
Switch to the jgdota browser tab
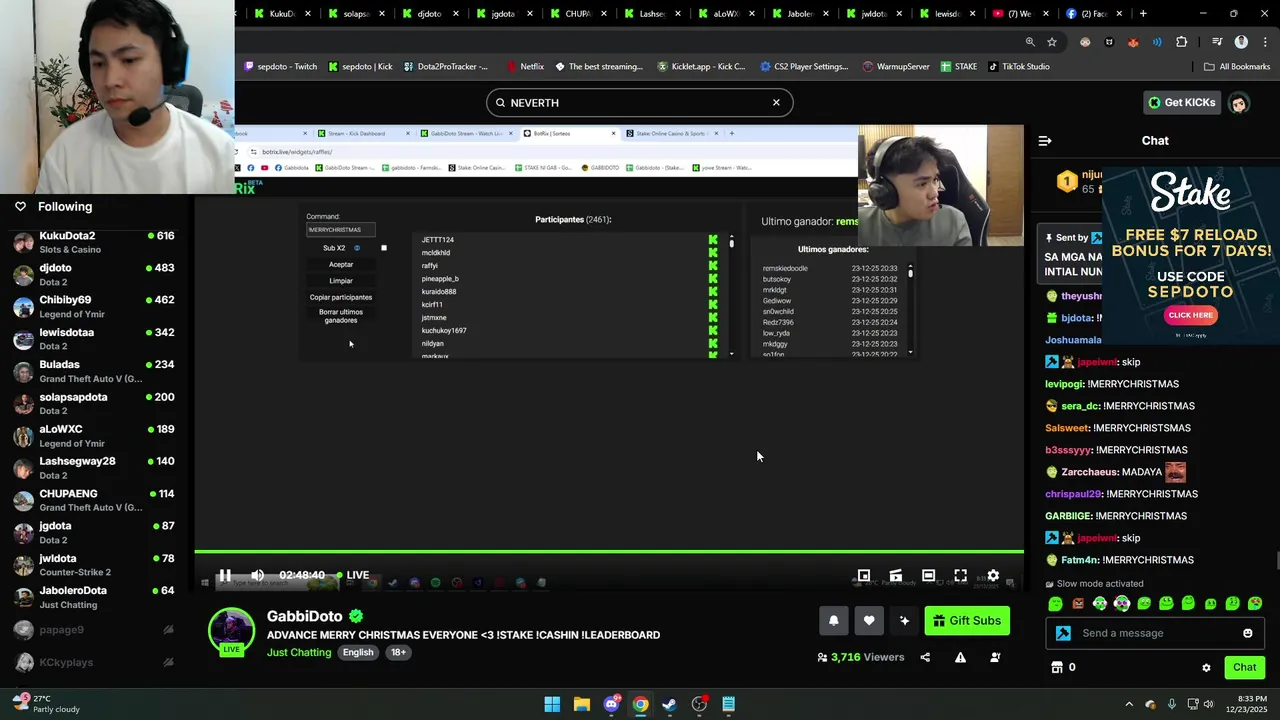(502, 14)
